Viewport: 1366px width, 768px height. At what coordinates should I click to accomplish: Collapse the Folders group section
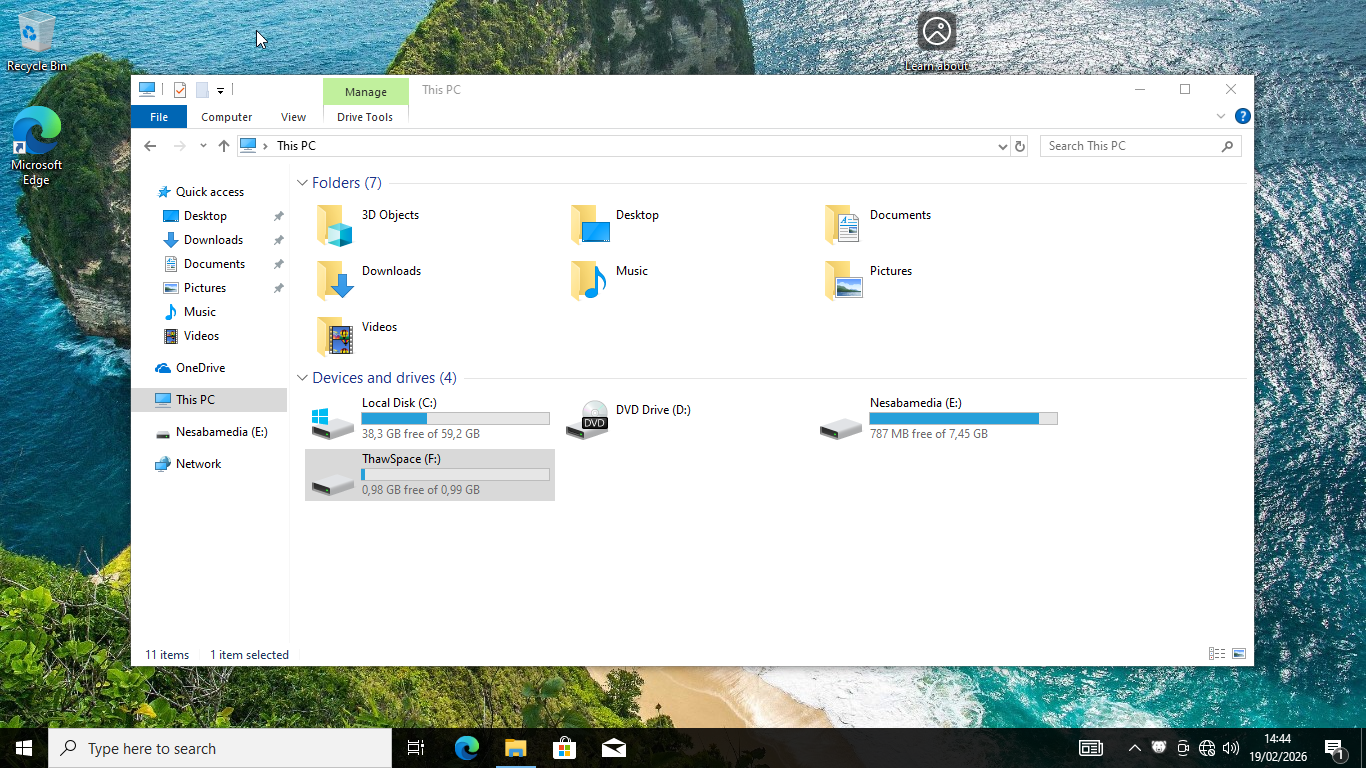pos(302,183)
